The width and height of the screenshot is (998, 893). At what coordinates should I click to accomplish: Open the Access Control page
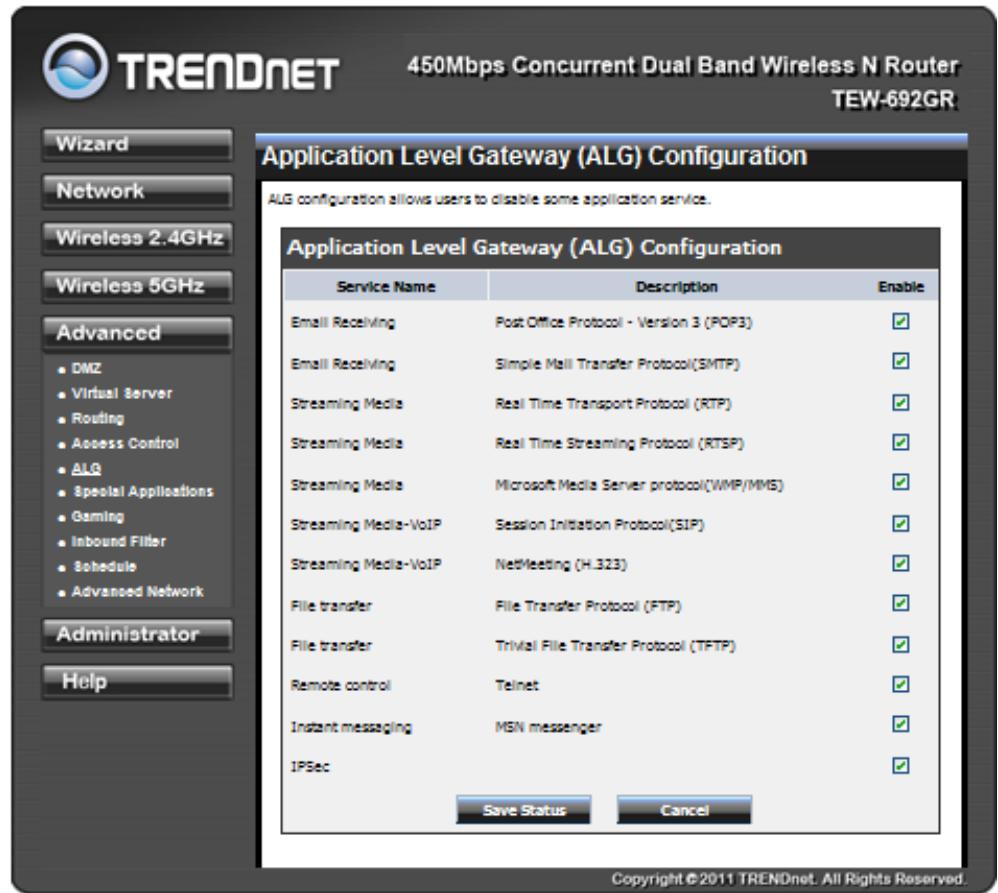click(x=125, y=443)
